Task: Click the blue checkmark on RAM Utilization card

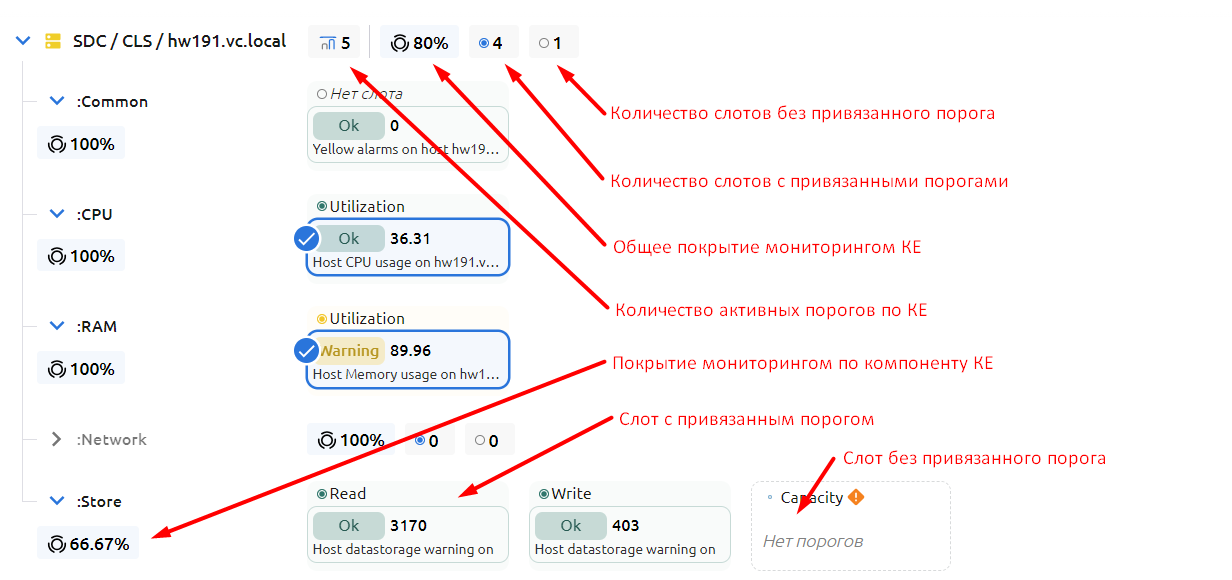Action: 307,351
